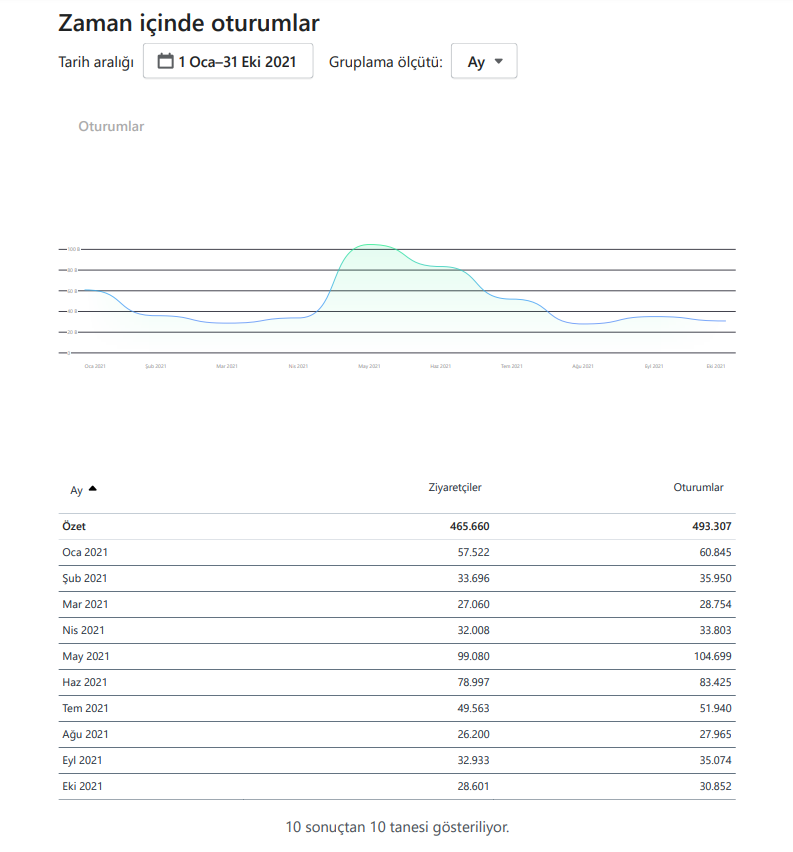Viewport: 793px width, 852px height.
Task: Select the Şub 2021 row
Action: (x=397, y=578)
